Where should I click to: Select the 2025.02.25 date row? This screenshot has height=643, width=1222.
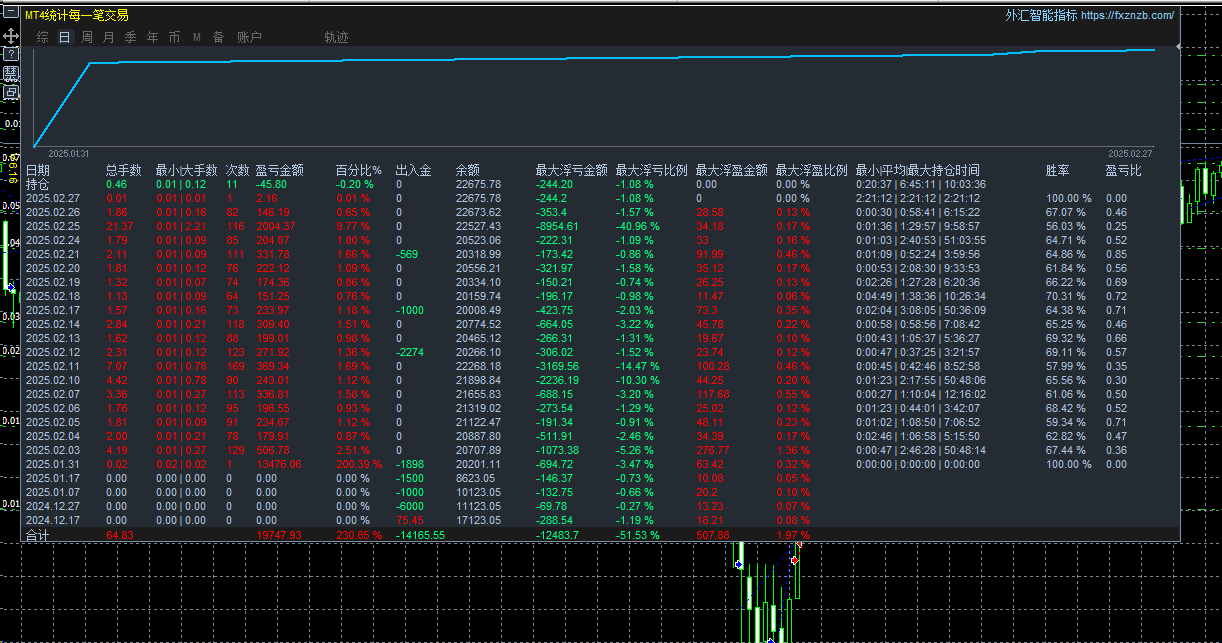coord(52,227)
